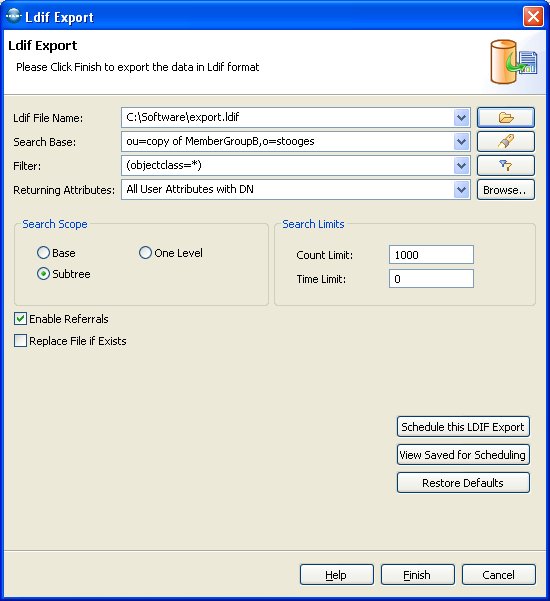Viewport: 550px width, 601px height.
Task: Click the 'Please Click Finish to export' message
Action: pyautogui.click(x=138, y=67)
